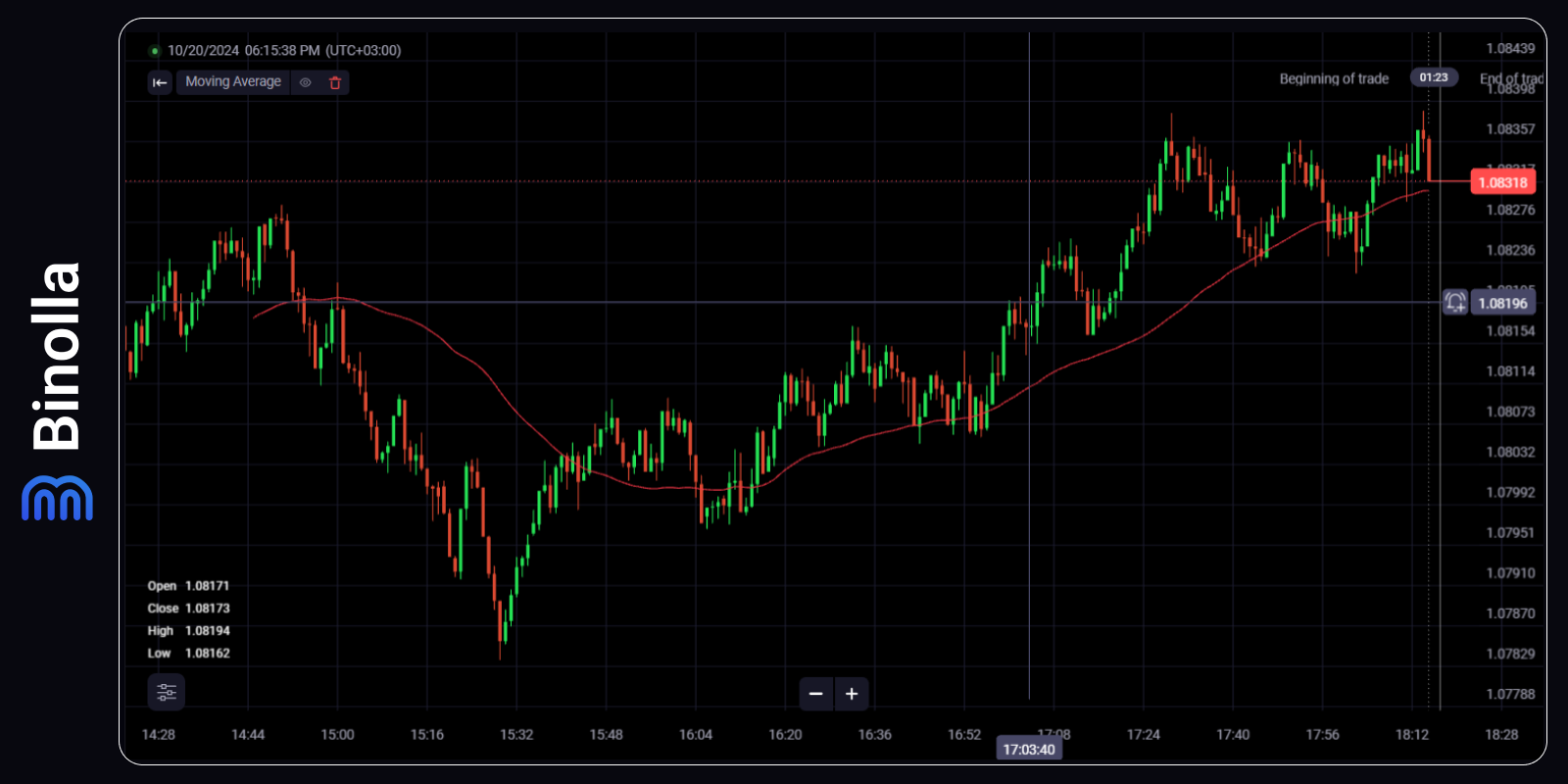The height and width of the screenshot is (784, 1568).
Task: Click the 16:04 mark on time axis
Action: click(x=696, y=734)
